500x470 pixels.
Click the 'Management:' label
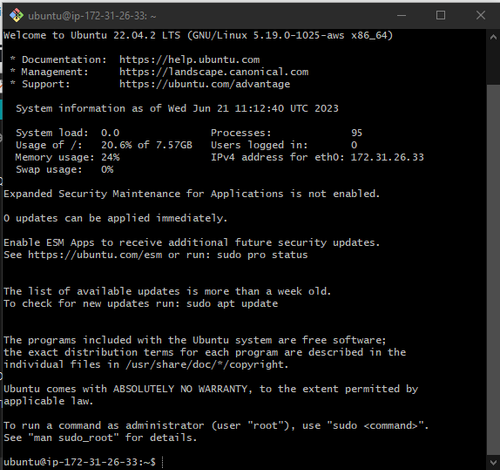tap(55, 72)
